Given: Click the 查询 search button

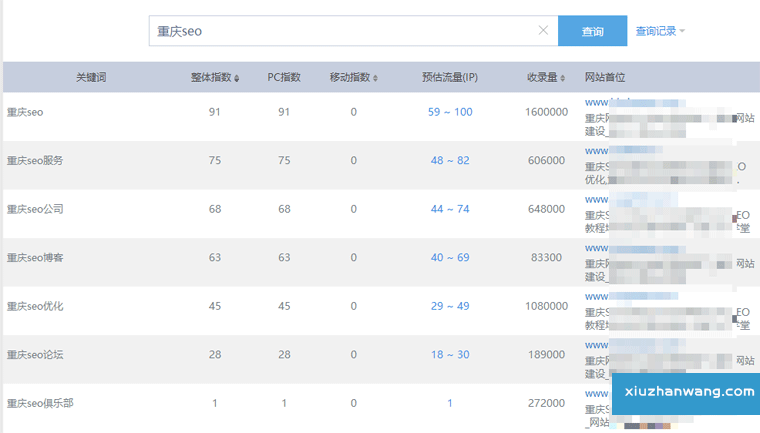Looking at the screenshot, I should [592, 31].
